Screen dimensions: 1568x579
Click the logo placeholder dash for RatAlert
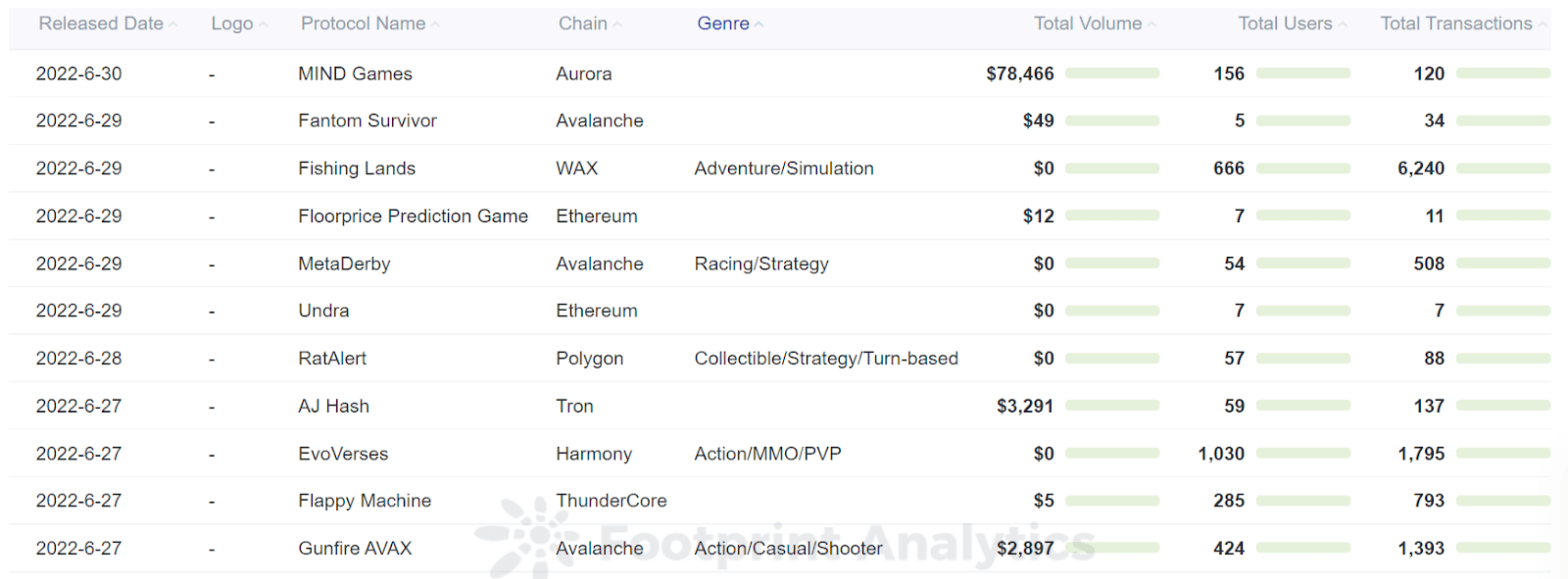pos(212,358)
